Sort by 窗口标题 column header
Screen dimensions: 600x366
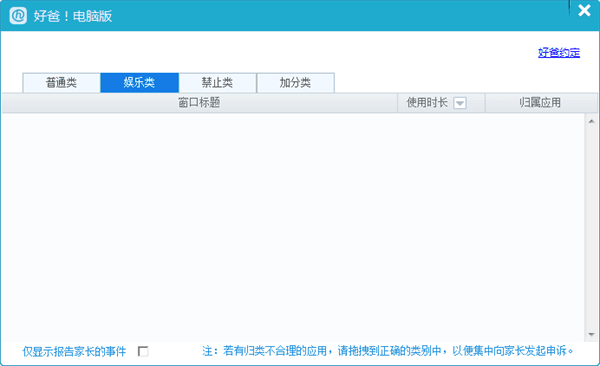click(199, 103)
